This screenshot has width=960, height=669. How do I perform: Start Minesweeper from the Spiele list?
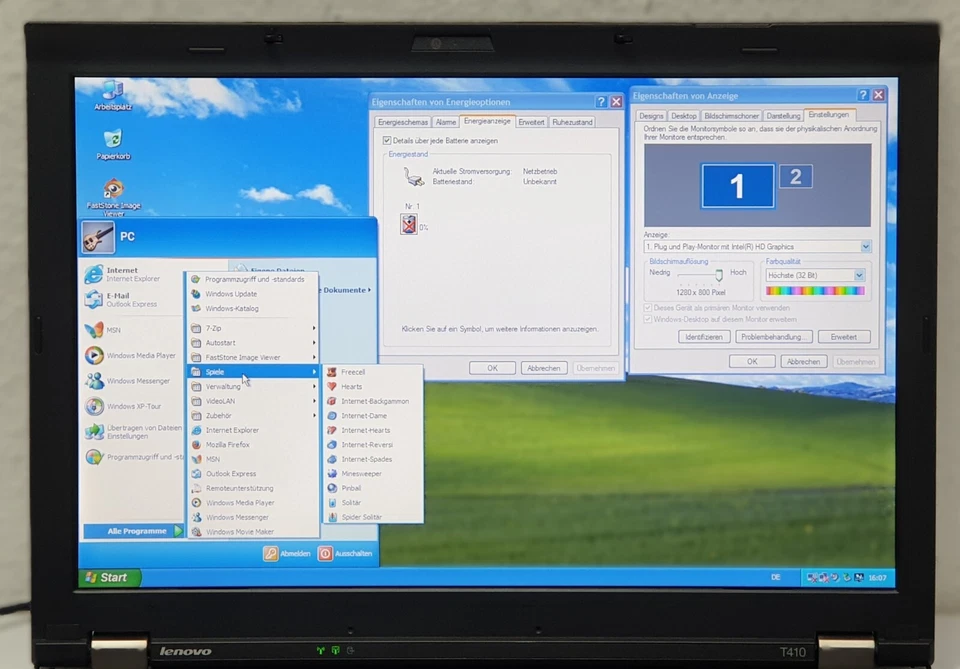pyautogui.click(x=363, y=473)
